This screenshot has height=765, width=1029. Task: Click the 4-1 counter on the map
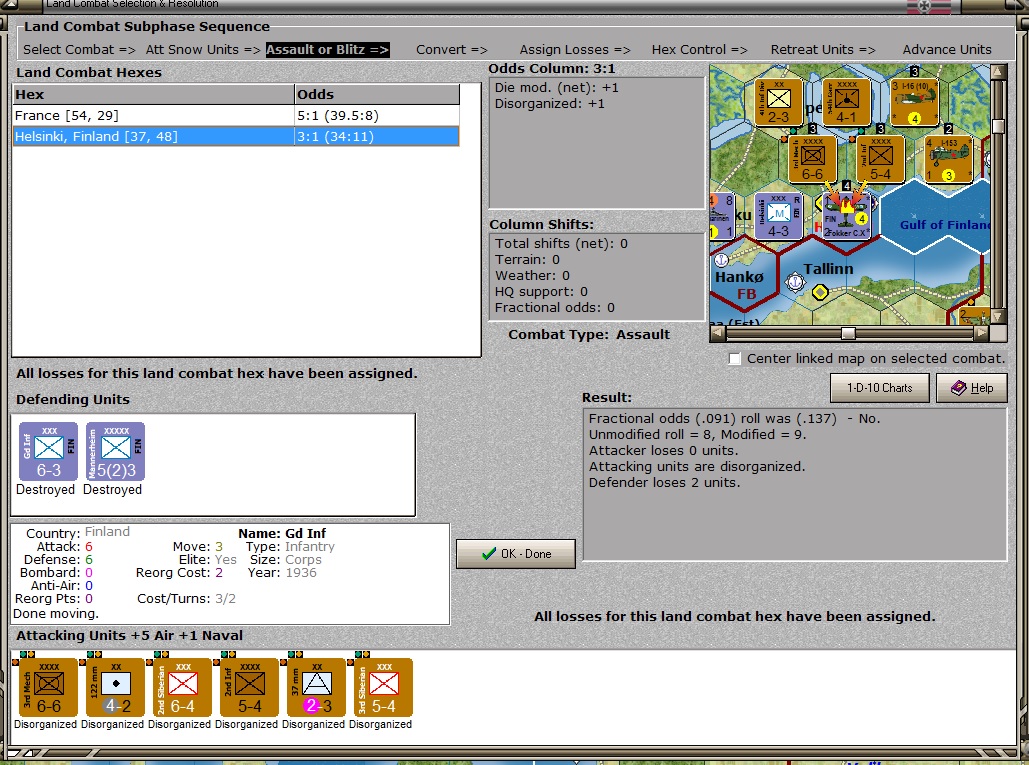click(x=847, y=102)
